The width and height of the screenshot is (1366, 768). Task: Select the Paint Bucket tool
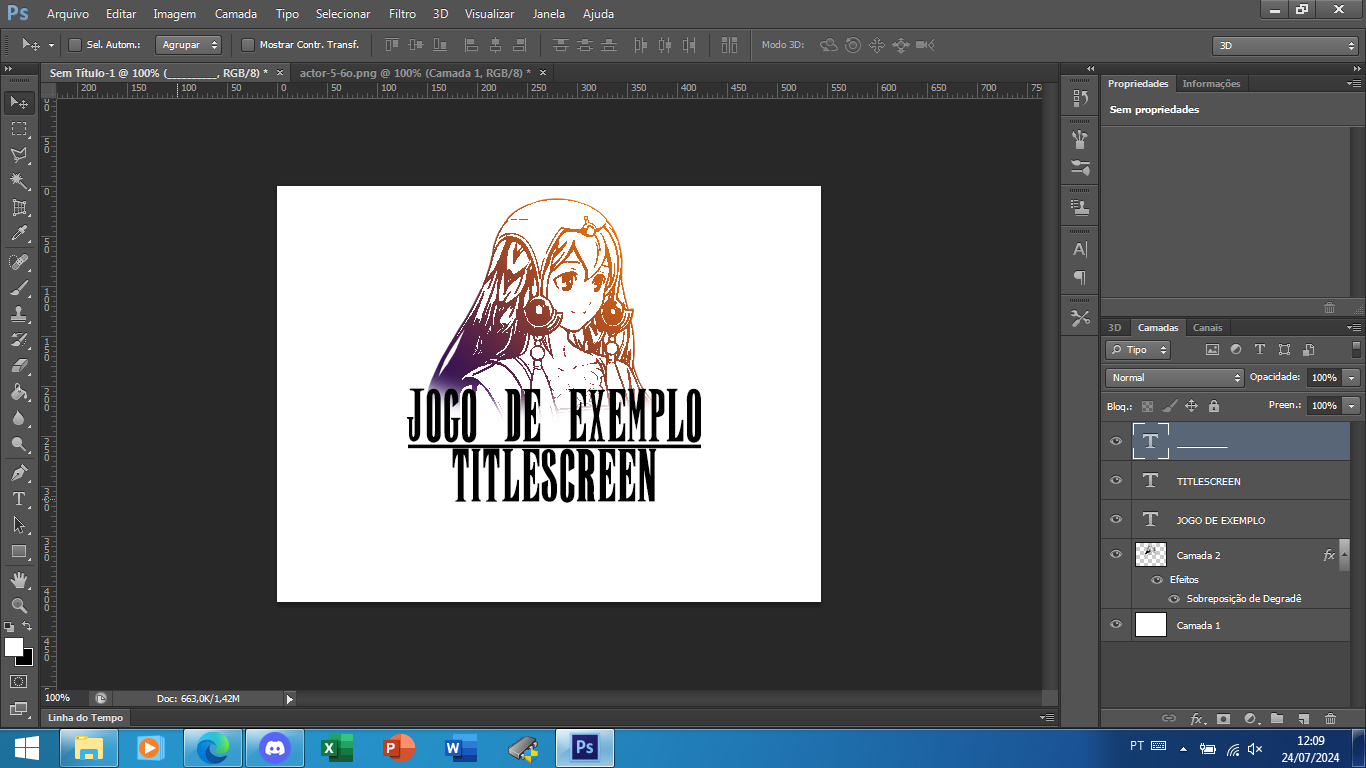pos(19,393)
